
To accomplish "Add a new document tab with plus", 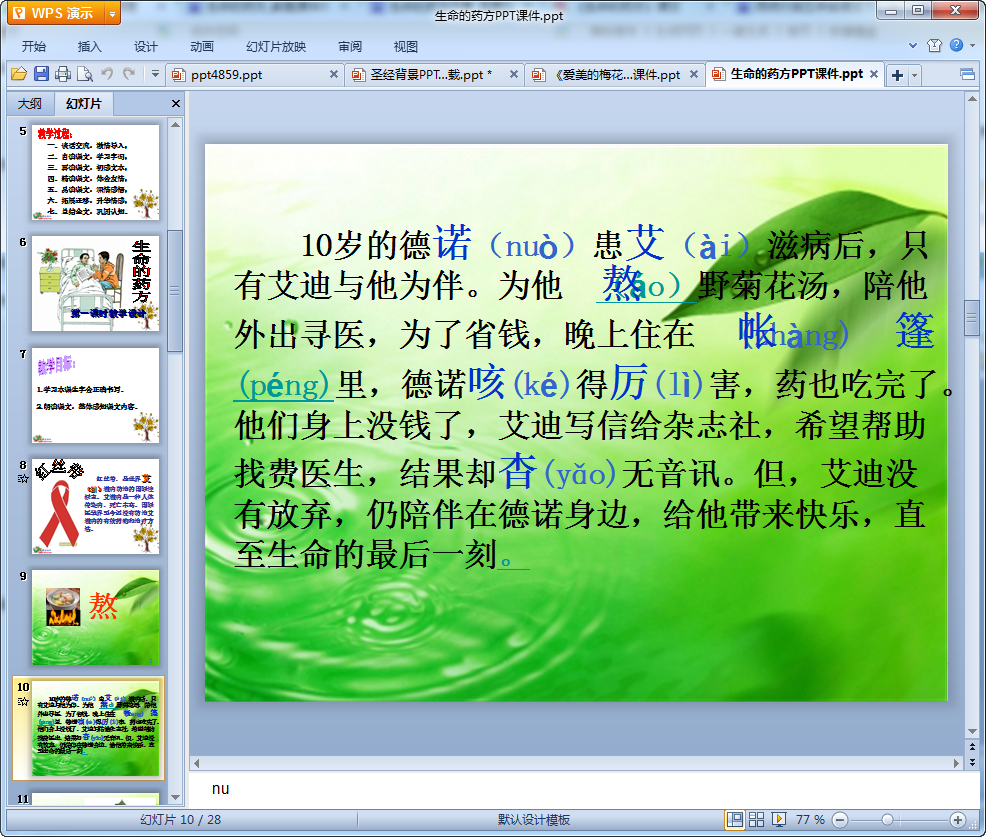I will tap(897, 75).
